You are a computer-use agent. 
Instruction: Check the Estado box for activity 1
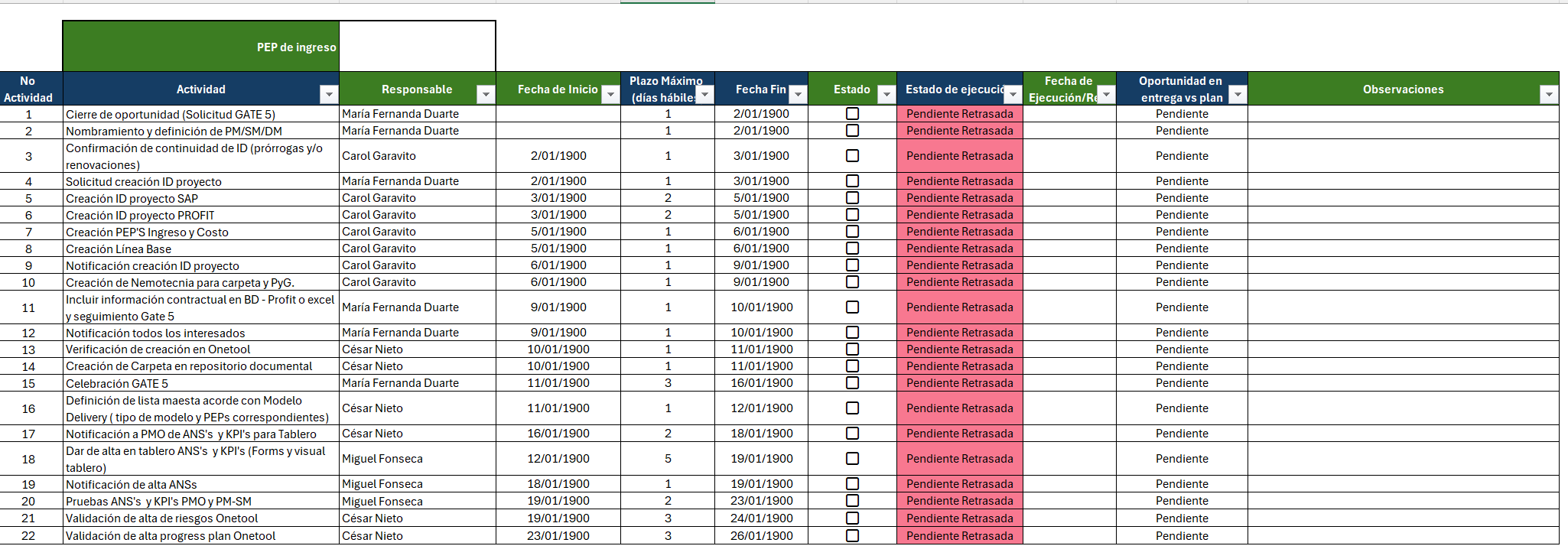(x=852, y=114)
